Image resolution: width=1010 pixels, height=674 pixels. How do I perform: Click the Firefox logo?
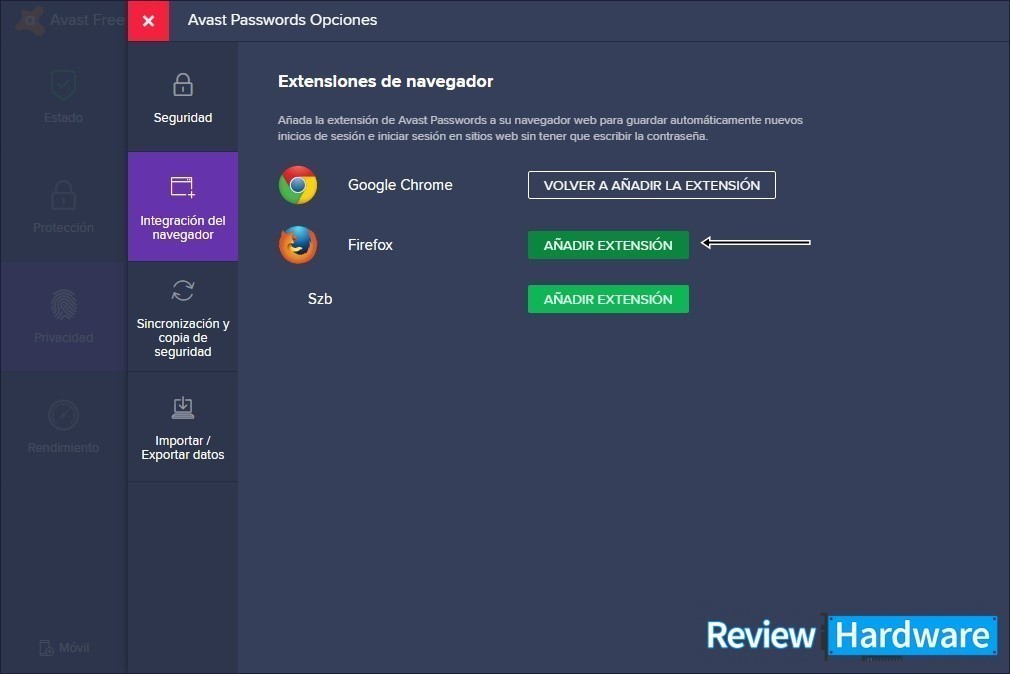[x=298, y=245]
